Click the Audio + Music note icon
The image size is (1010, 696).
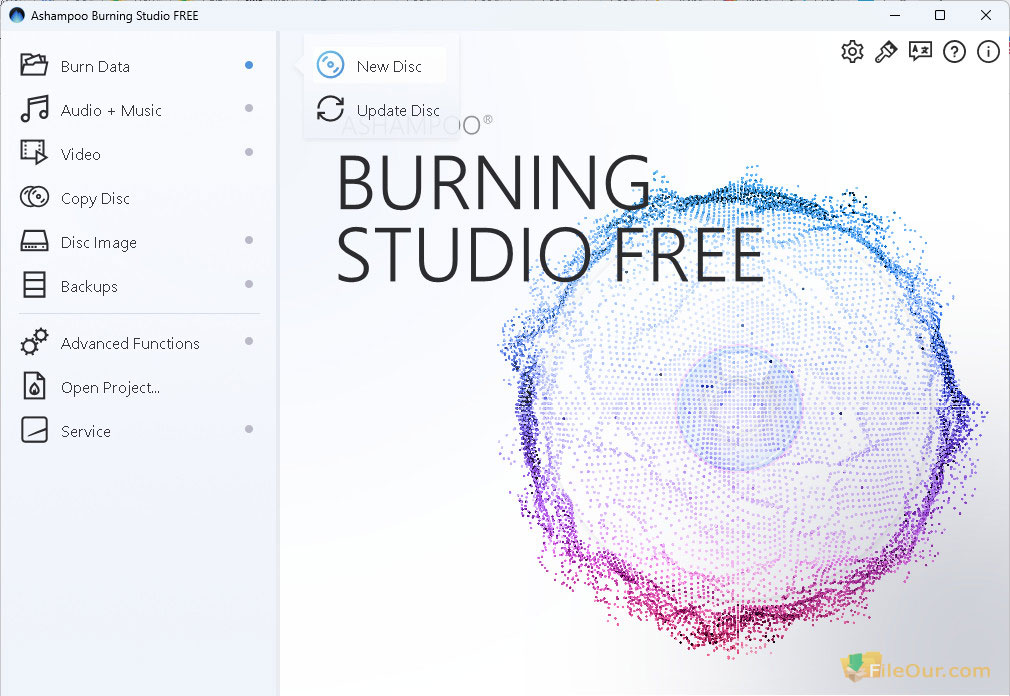coord(34,109)
